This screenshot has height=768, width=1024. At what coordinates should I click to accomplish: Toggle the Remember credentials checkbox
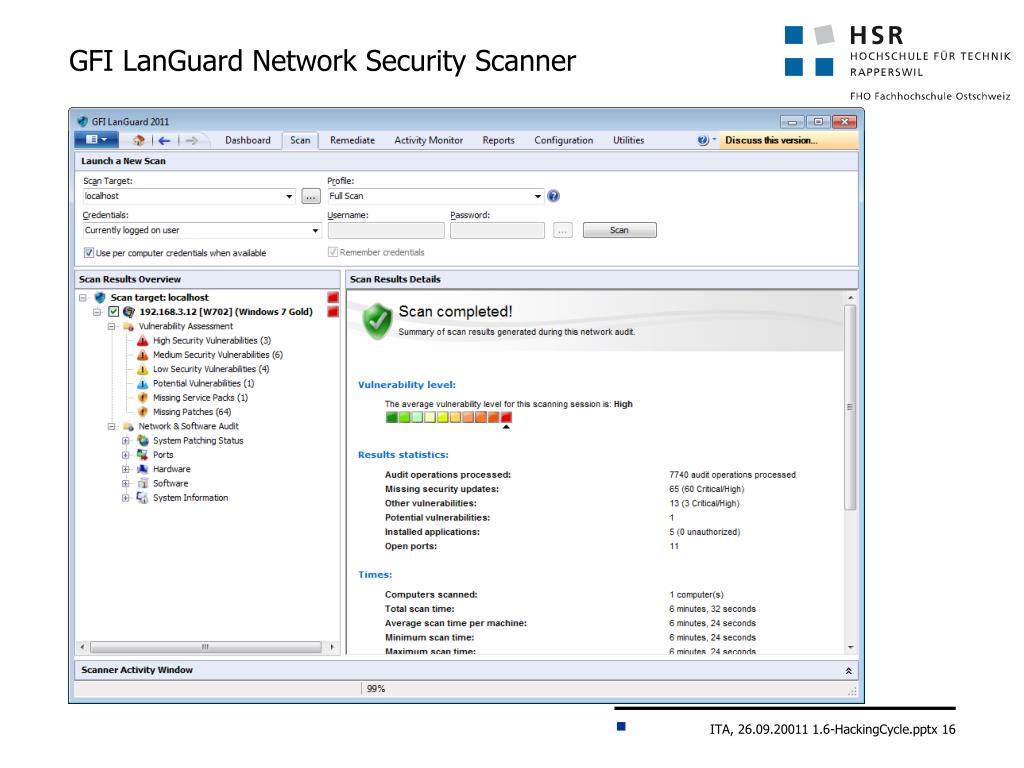332,252
